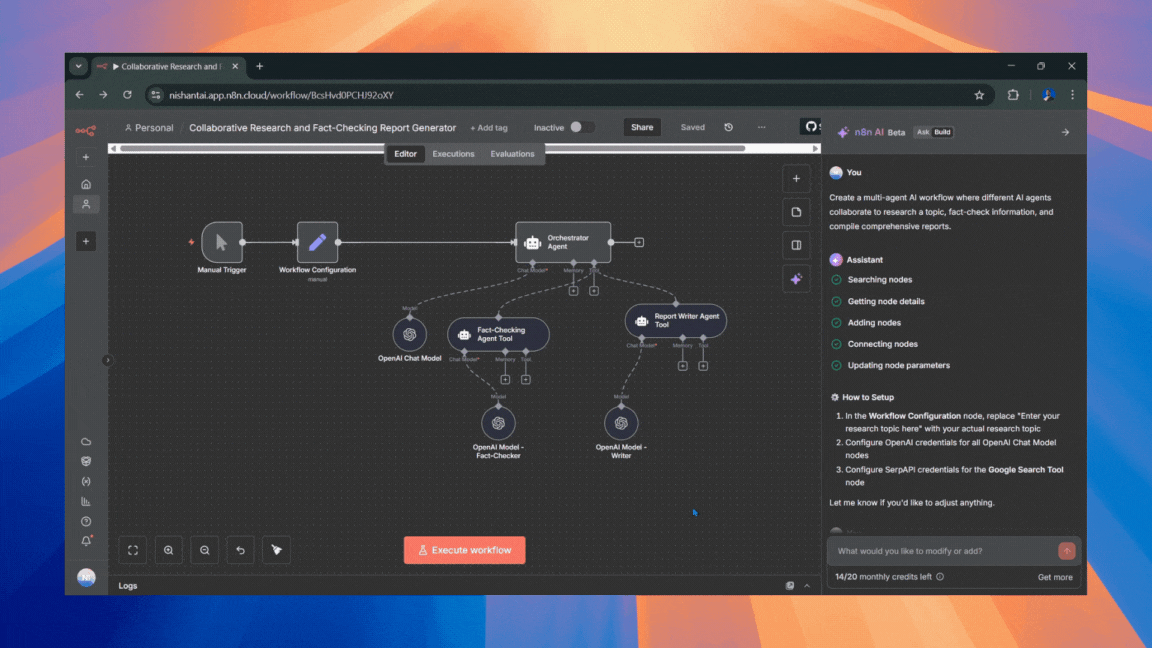Expand the Memory connector on Report Writer Agent Tool
Image resolution: width=1152 pixels, height=648 pixels.
click(x=682, y=365)
